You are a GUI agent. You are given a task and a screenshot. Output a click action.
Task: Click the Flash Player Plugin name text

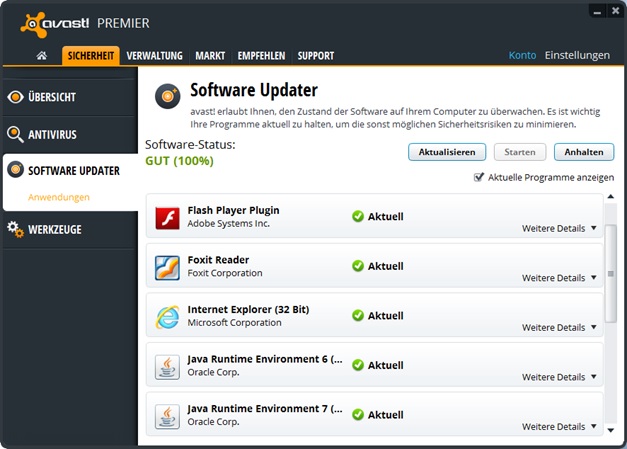point(234,210)
